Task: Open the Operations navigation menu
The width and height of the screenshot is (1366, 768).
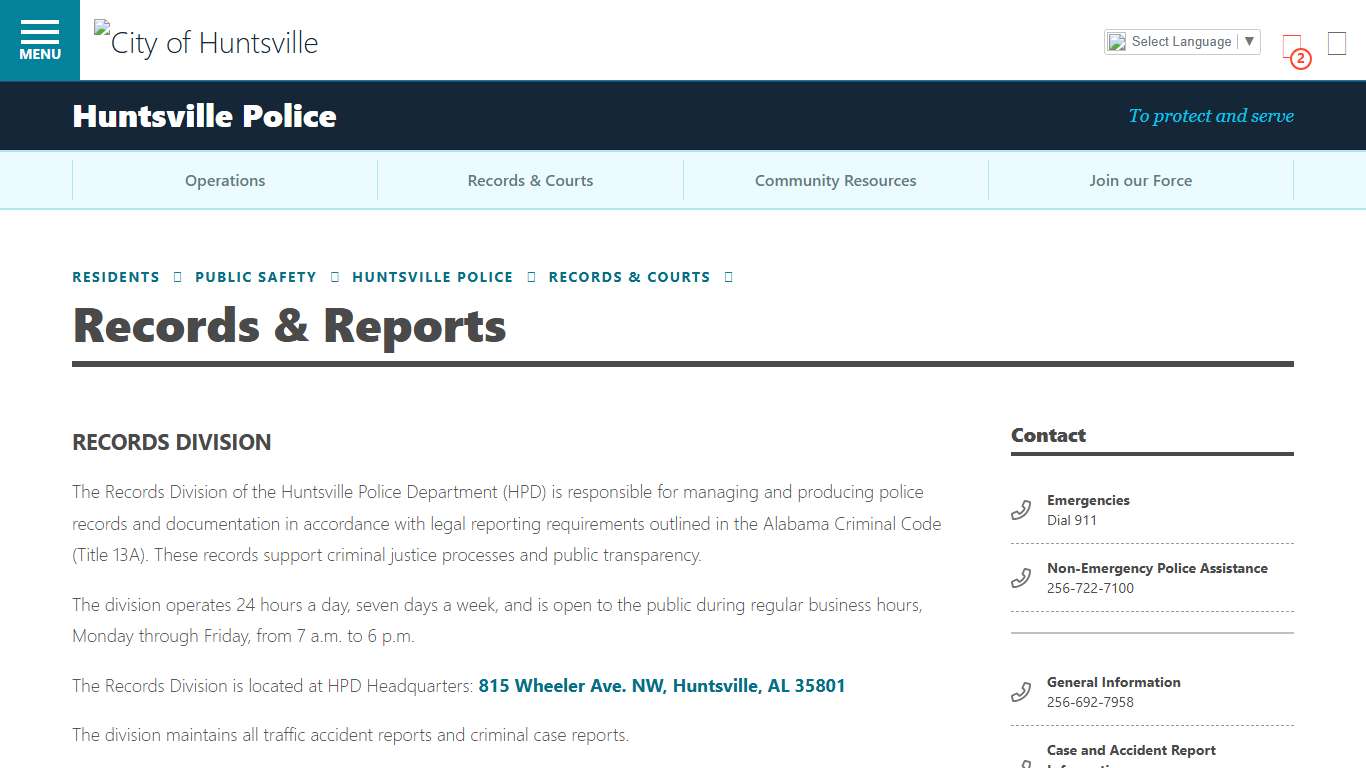Action: 224,180
